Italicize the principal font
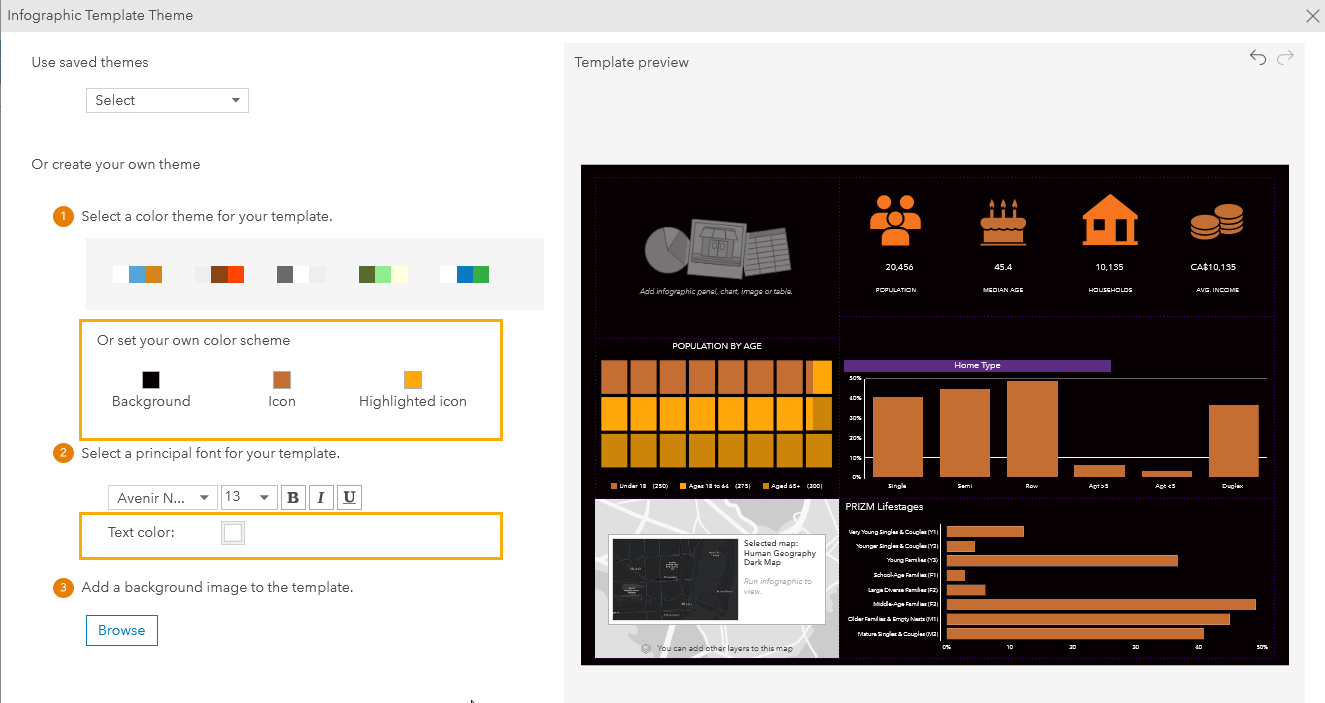 [321, 497]
